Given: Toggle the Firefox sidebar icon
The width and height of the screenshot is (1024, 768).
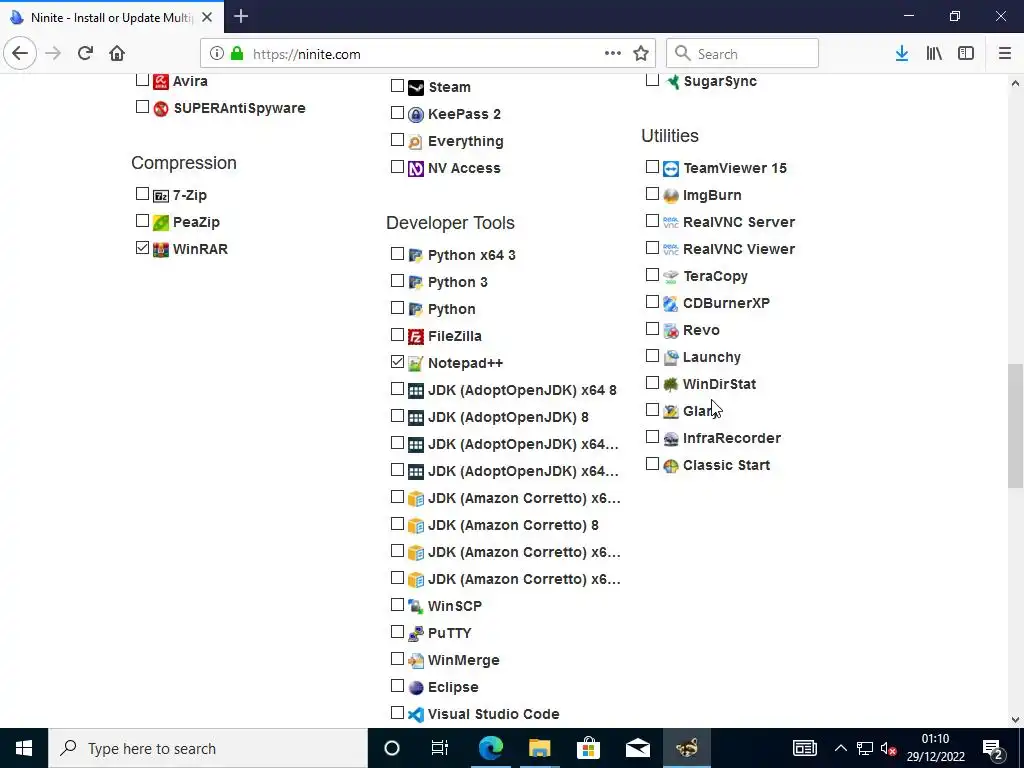Looking at the screenshot, I should (966, 54).
